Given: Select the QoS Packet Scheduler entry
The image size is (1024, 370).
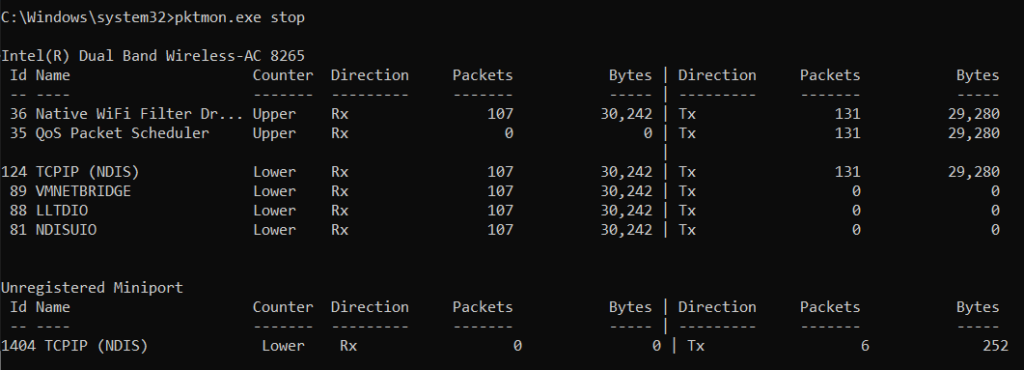Looking at the screenshot, I should [x=122, y=133].
